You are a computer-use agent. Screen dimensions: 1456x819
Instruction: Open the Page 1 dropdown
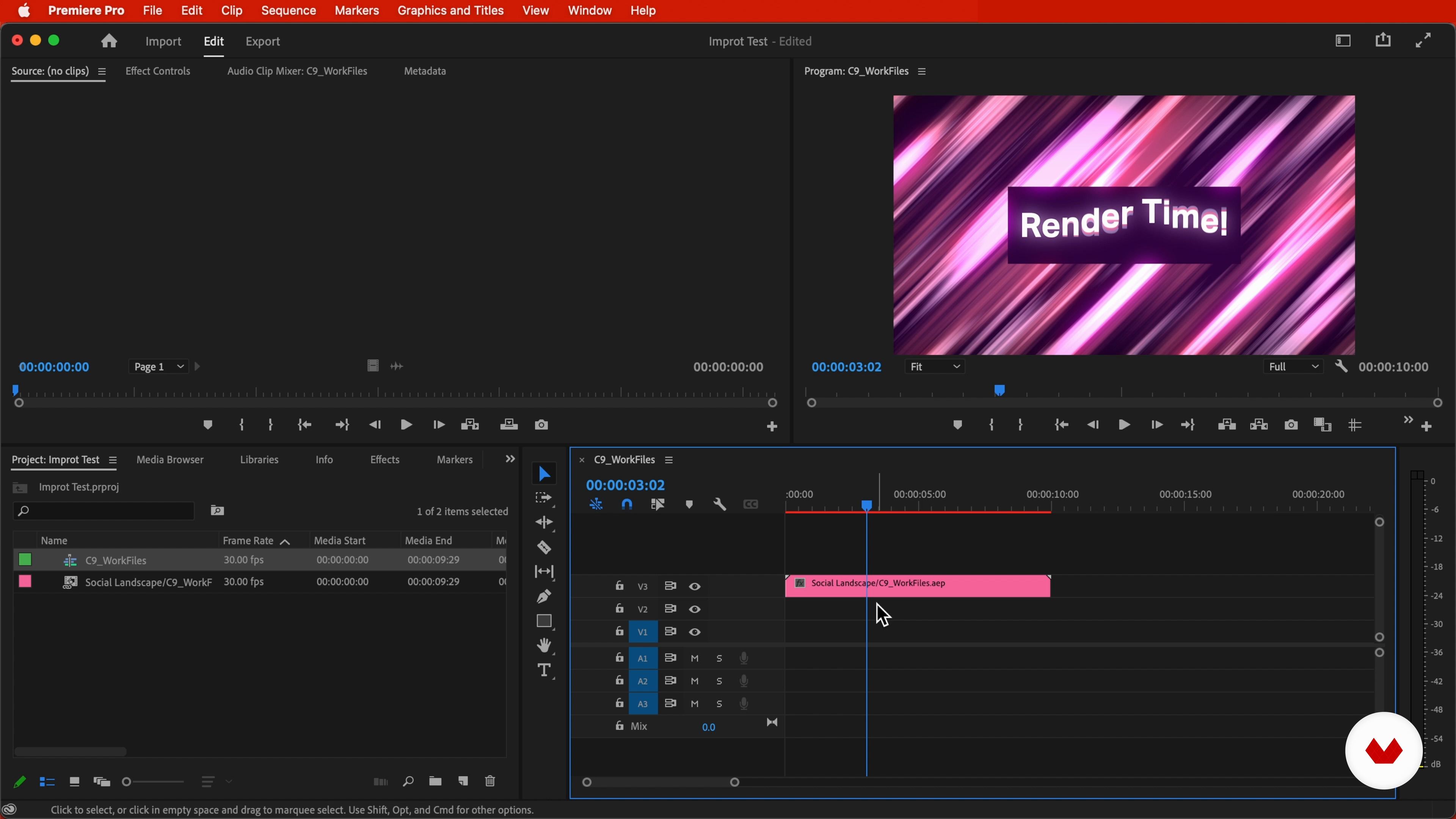[x=158, y=367]
